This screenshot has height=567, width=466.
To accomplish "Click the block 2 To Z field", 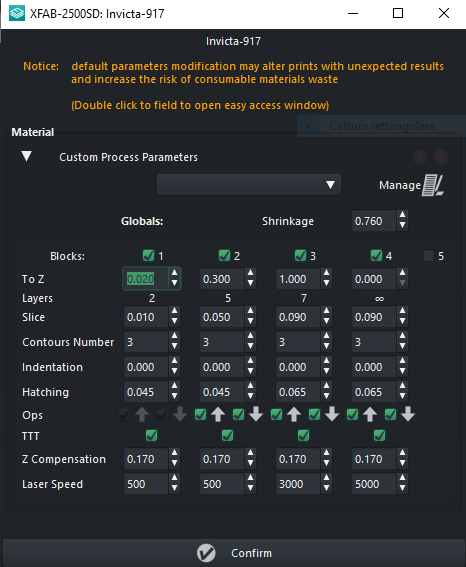I will (x=222, y=279).
